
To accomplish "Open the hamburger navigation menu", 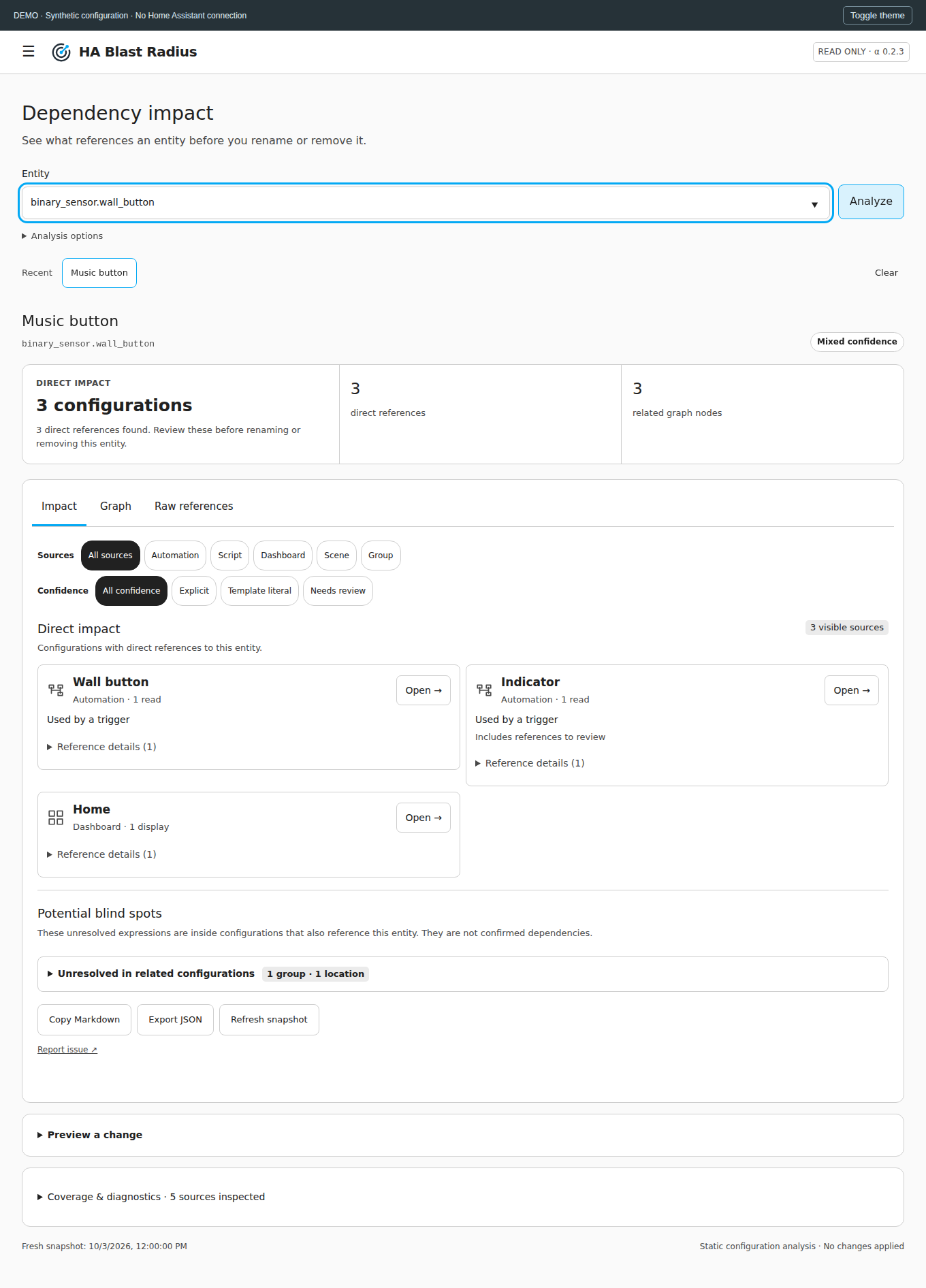I will point(29,52).
